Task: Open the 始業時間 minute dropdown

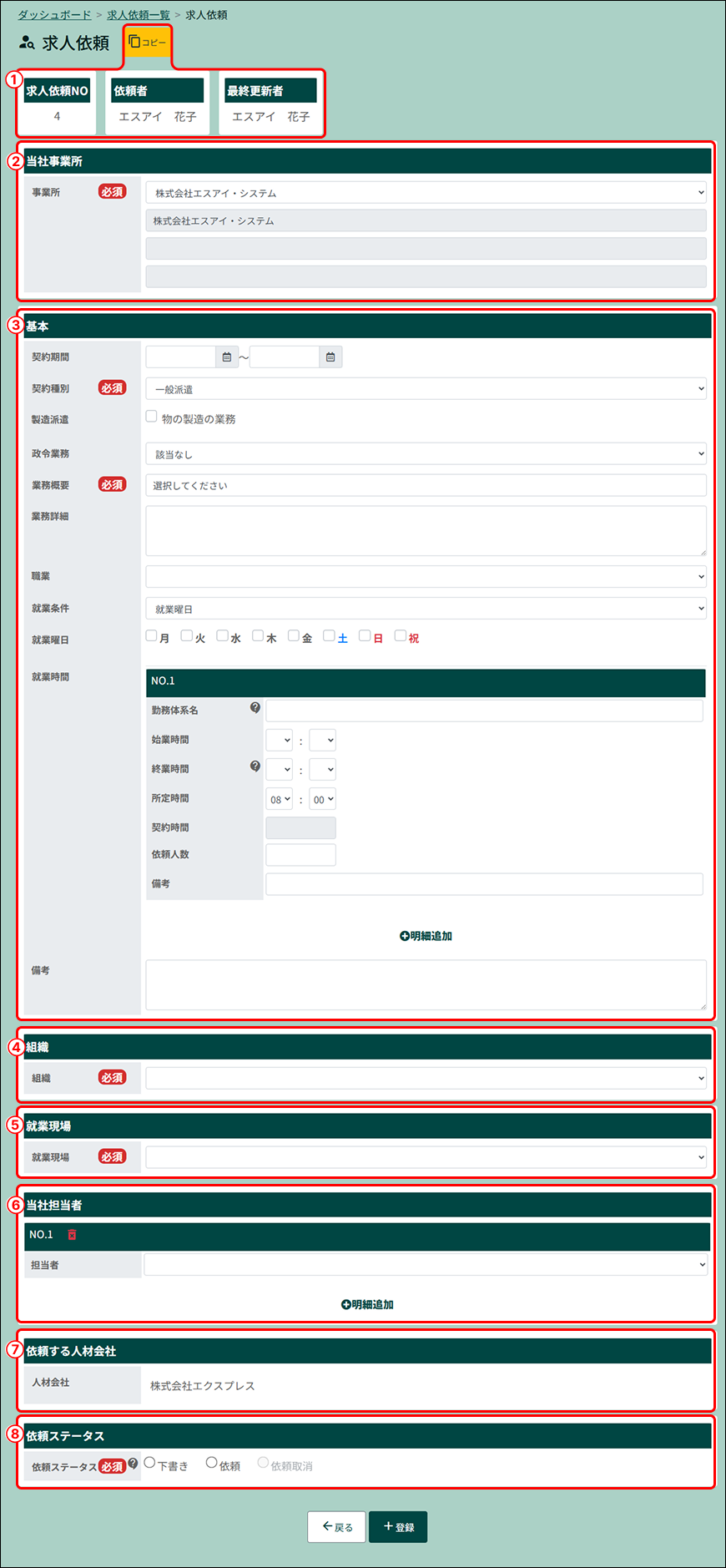Action: coord(322,741)
